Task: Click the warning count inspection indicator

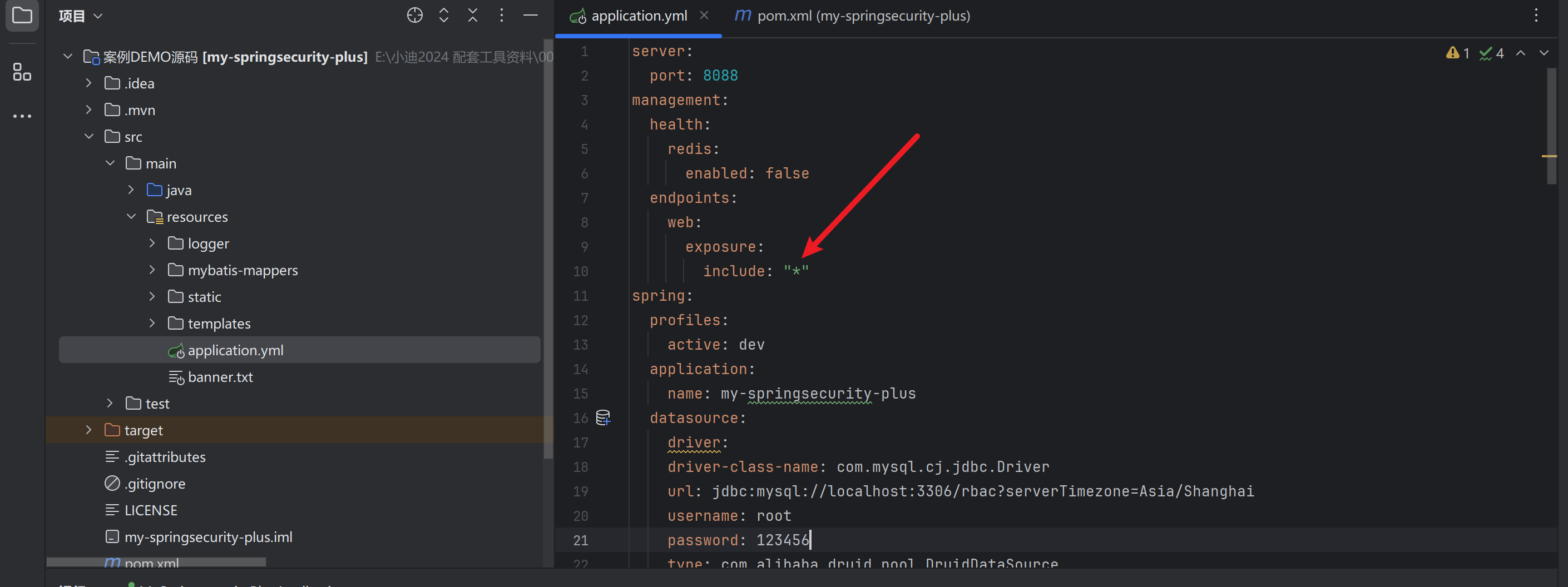Action: tap(1458, 53)
